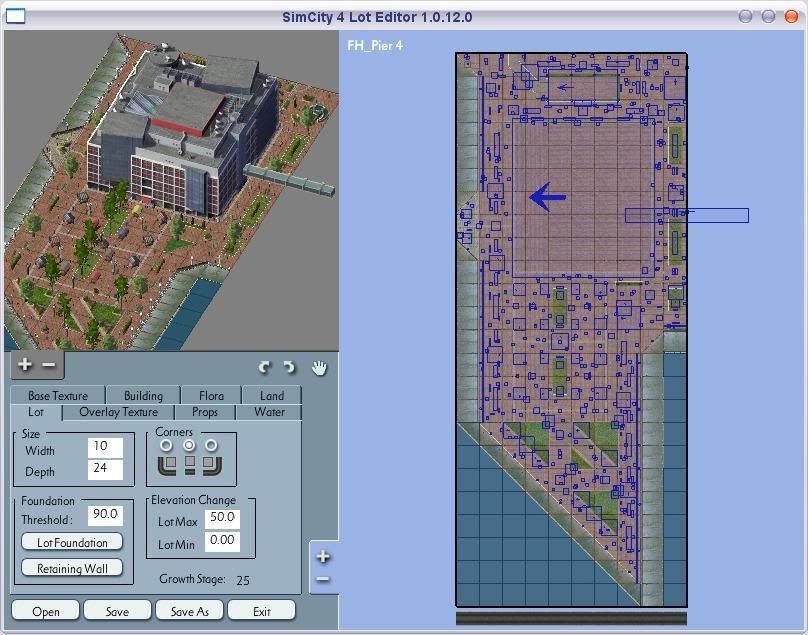Click the Foundation Threshold field

[105, 515]
